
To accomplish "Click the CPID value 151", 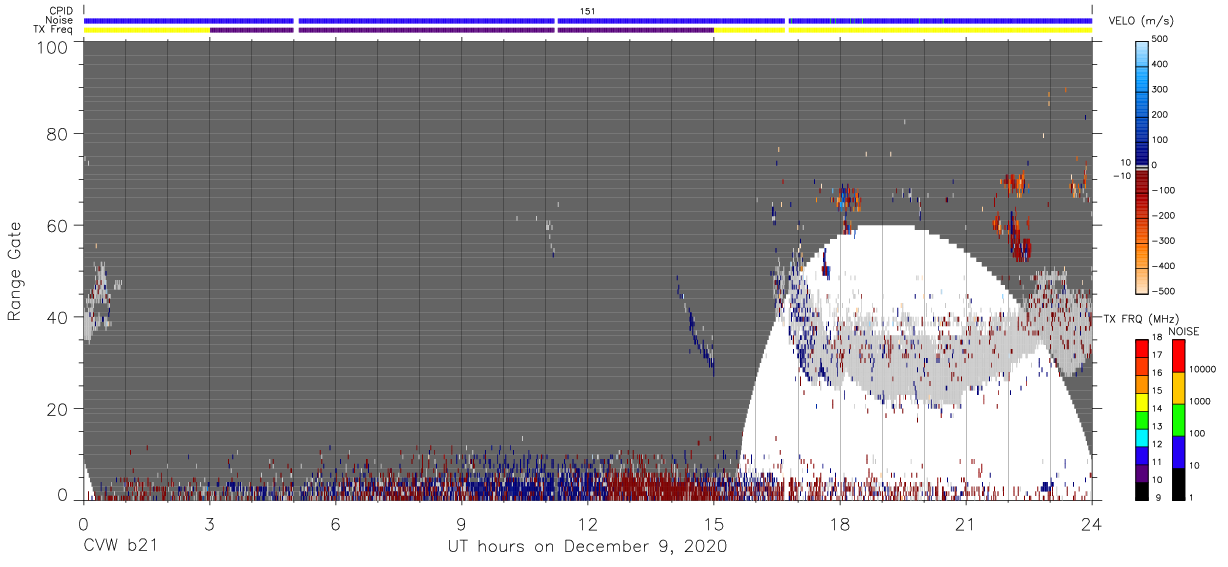I will pos(588,10).
